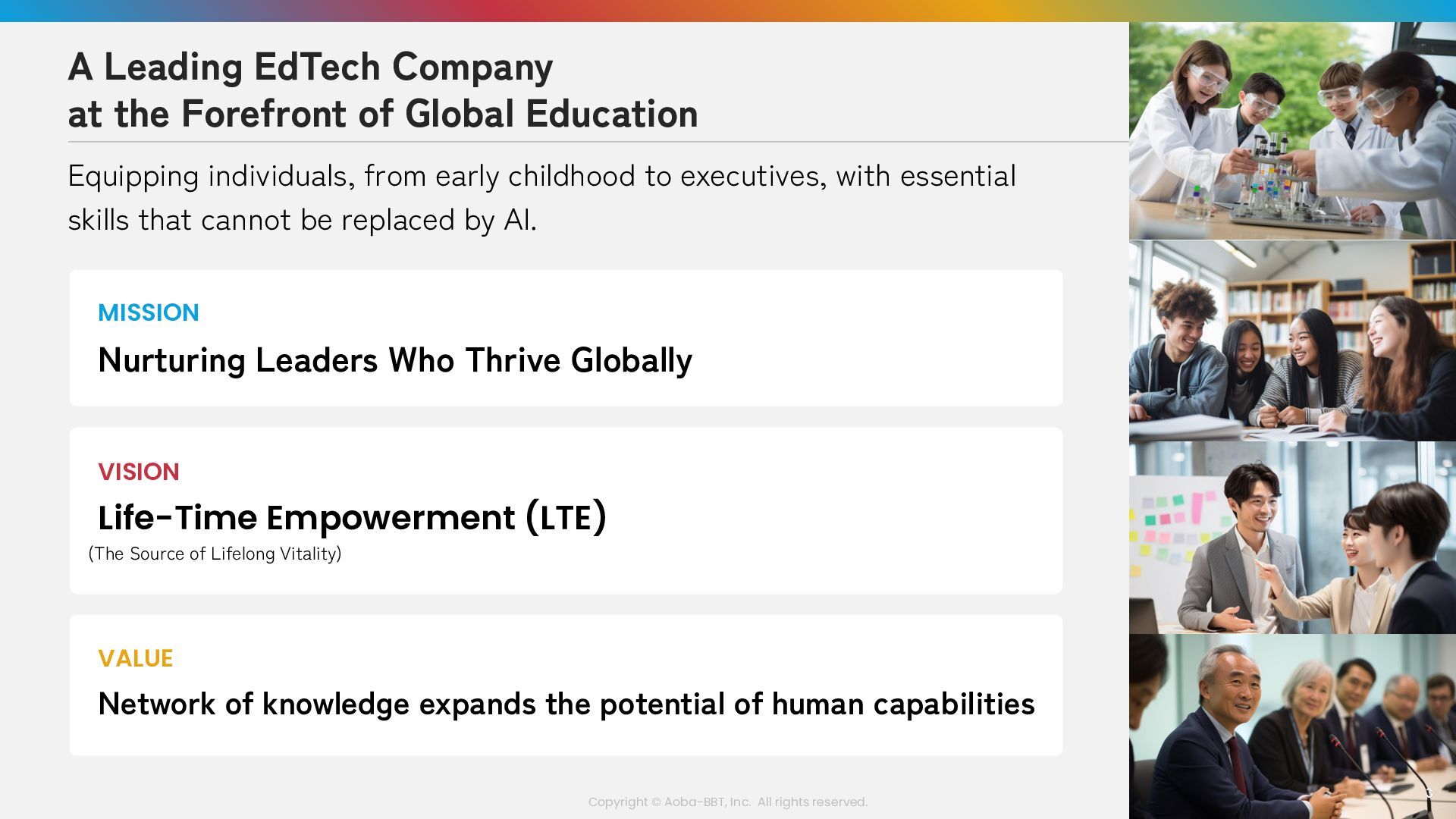This screenshot has width=1456, height=819.
Task: Click the gradient color bar at top
Action: tap(728, 11)
